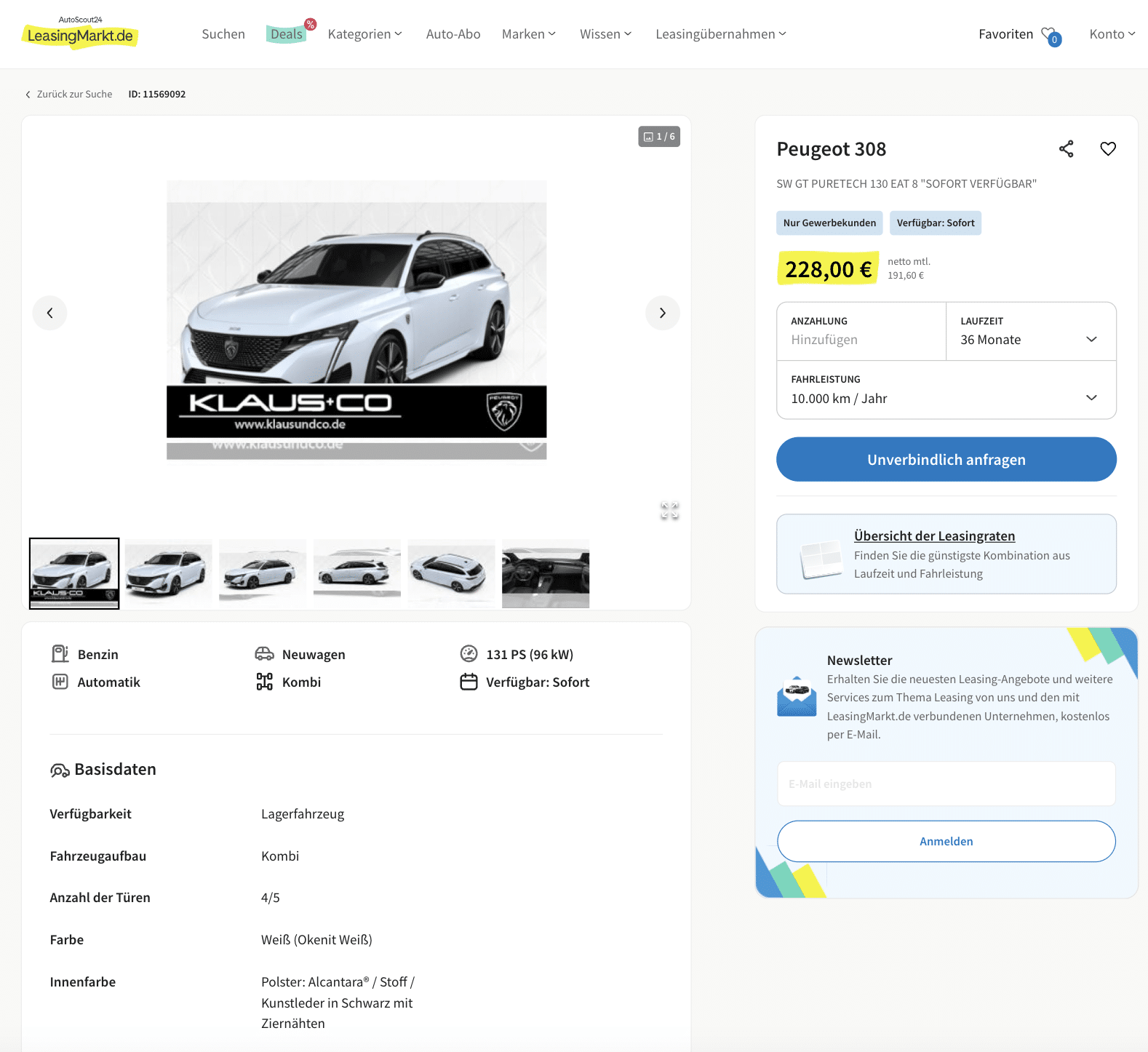Select first thumbnail with Klaus+Co banner
The height and width of the screenshot is (1052, 1148).
pos(74,573)
